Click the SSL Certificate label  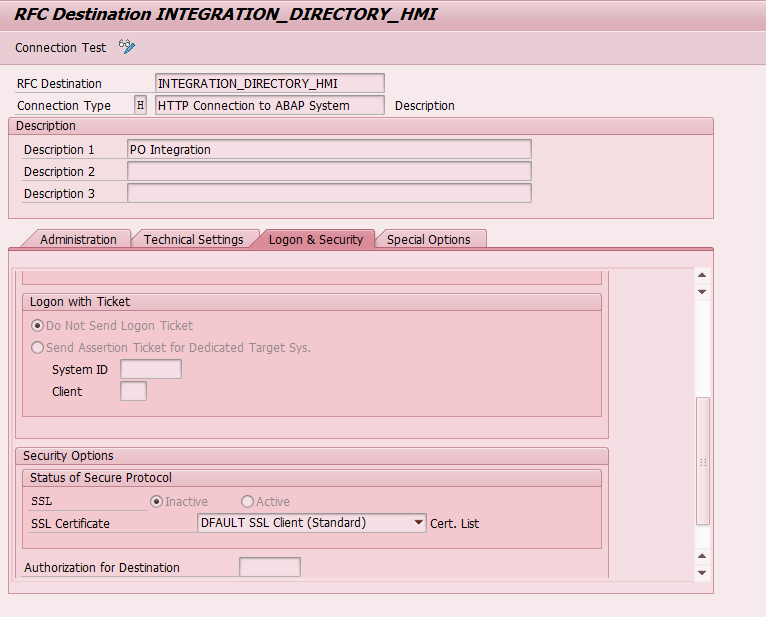coord(70,524)
